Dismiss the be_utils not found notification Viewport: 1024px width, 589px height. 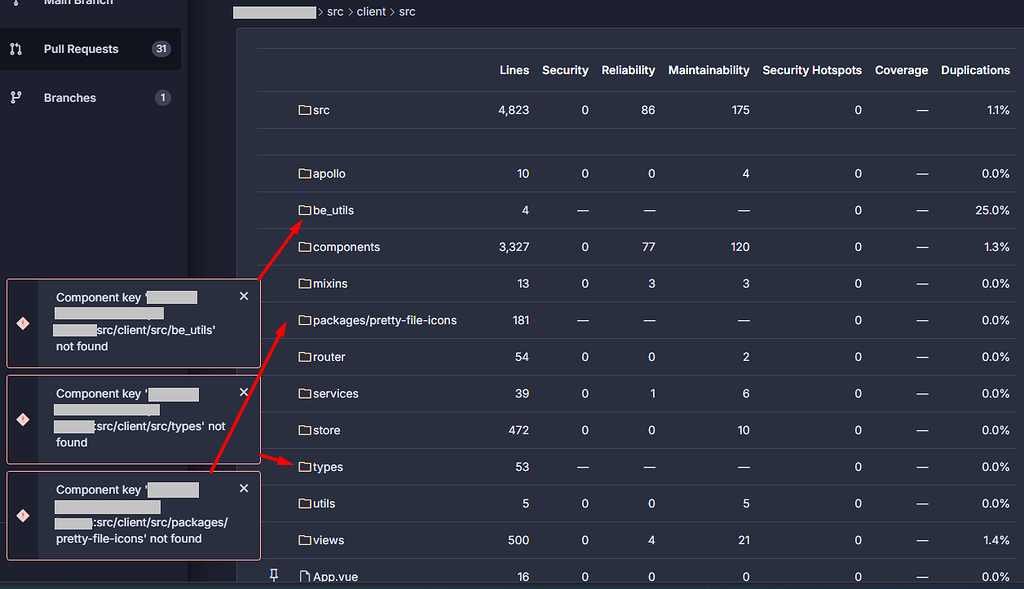click(x=243, y=296)
